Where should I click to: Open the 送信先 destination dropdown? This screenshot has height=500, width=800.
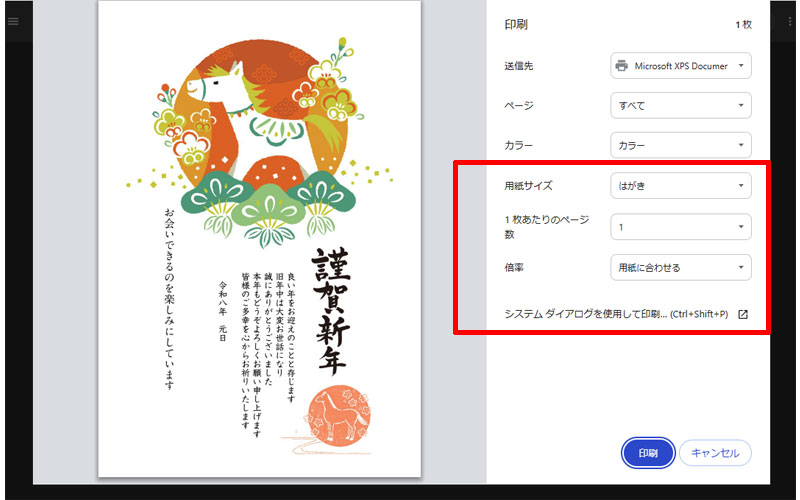681,66
